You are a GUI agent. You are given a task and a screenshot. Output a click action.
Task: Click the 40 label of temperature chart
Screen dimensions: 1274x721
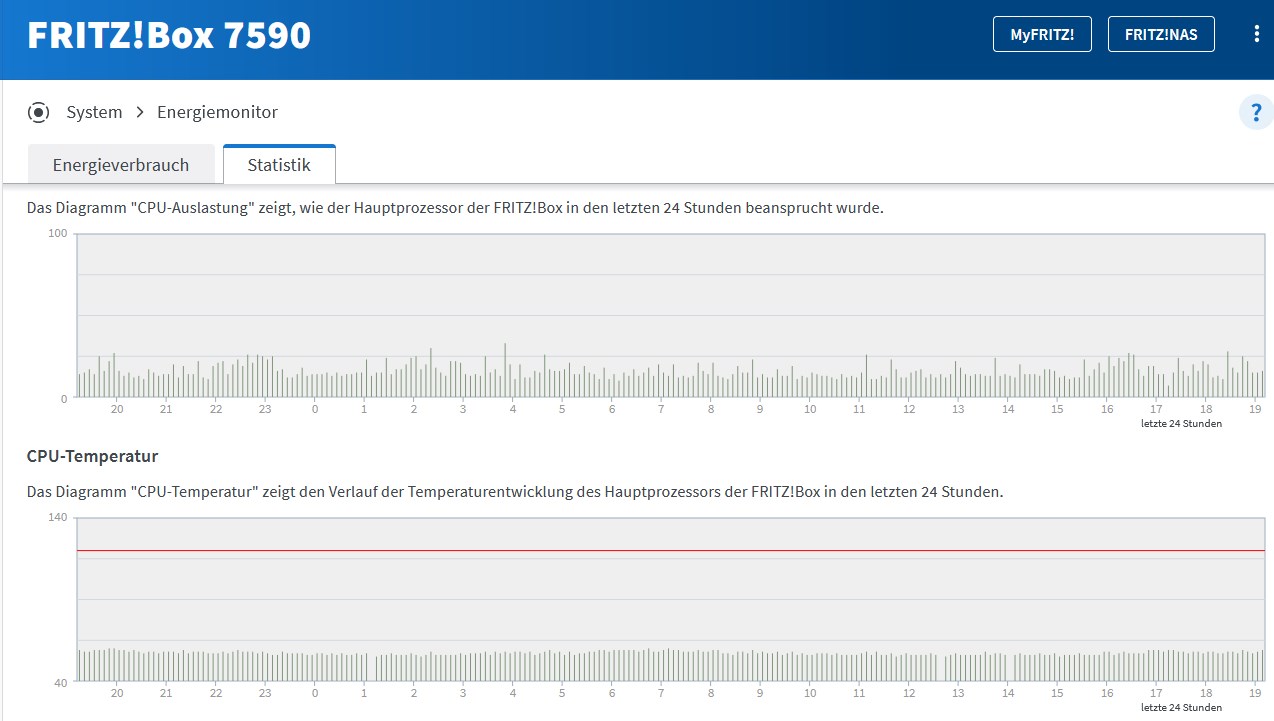[x=61, y=683]
